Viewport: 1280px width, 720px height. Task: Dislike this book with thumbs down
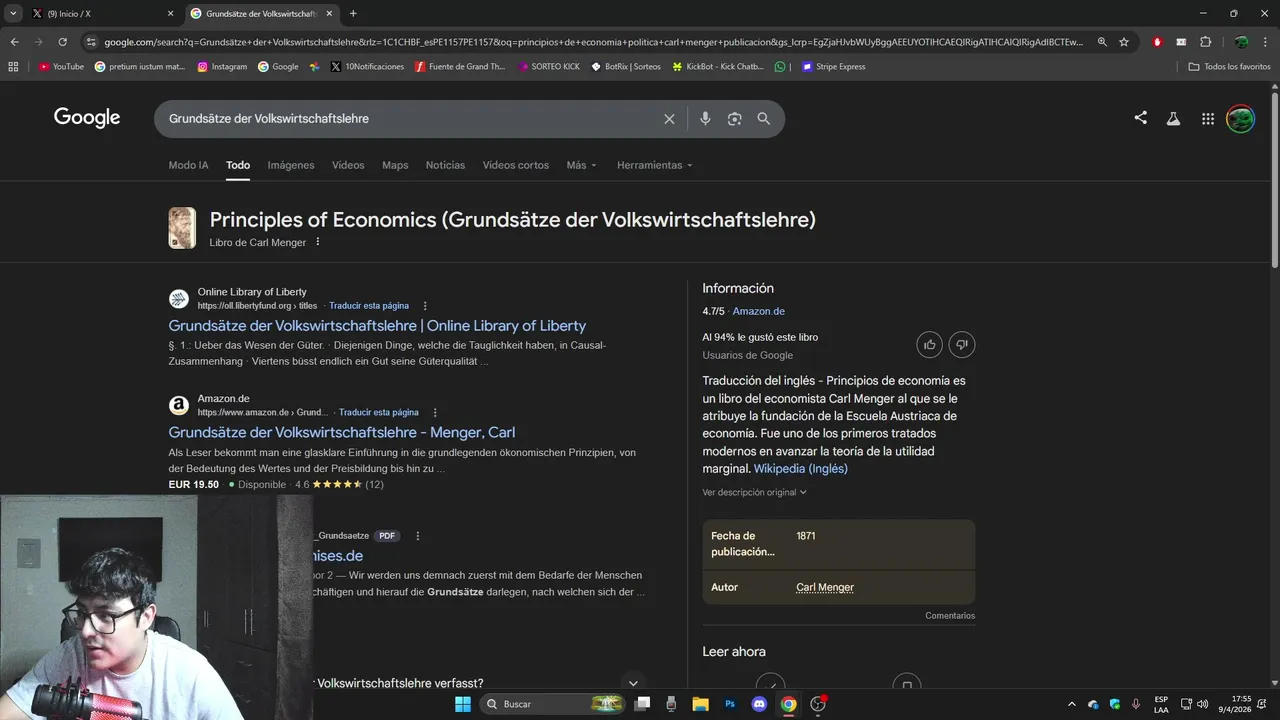(962, 345)
